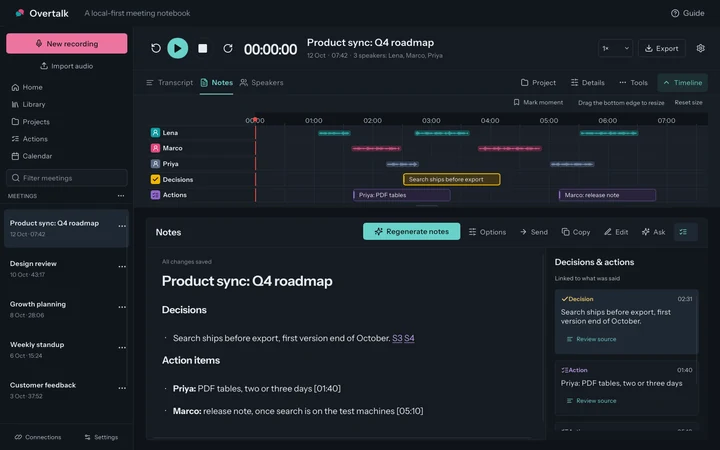Open Actions in sidebar
The height and width of the screenshot is (450, 720).
coord(29,139)
